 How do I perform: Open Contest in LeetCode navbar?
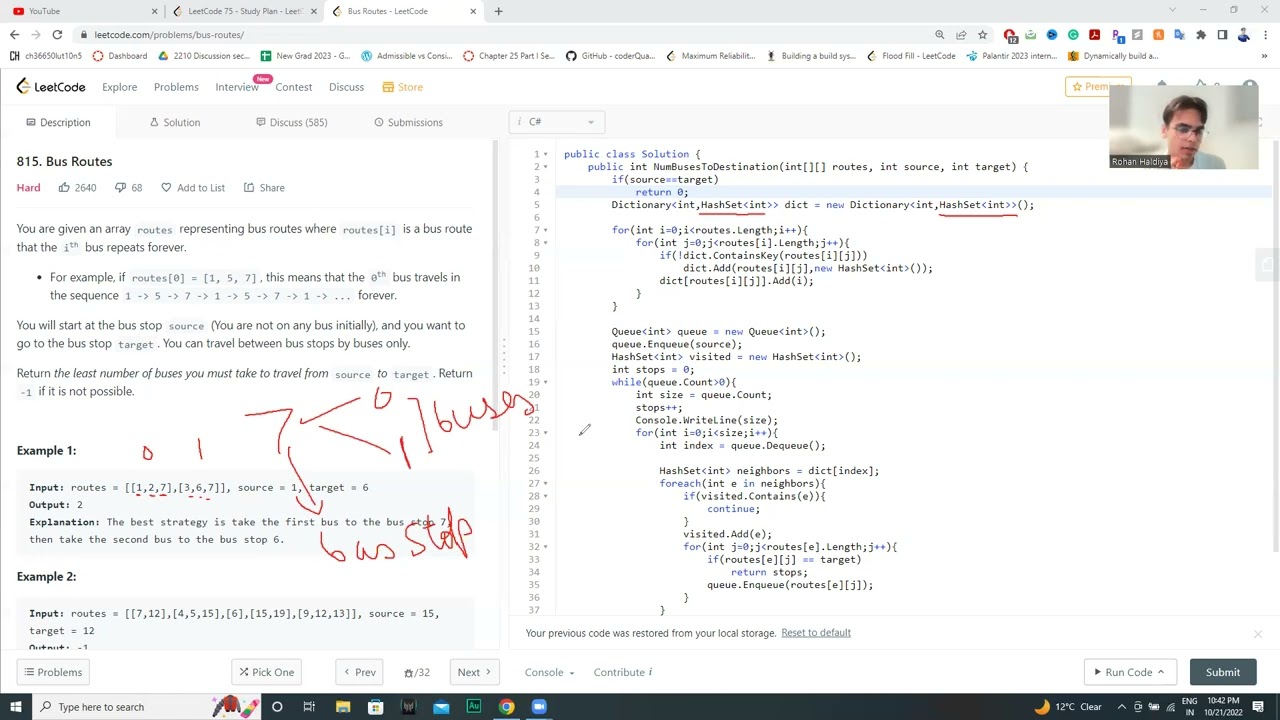[294, 87]
